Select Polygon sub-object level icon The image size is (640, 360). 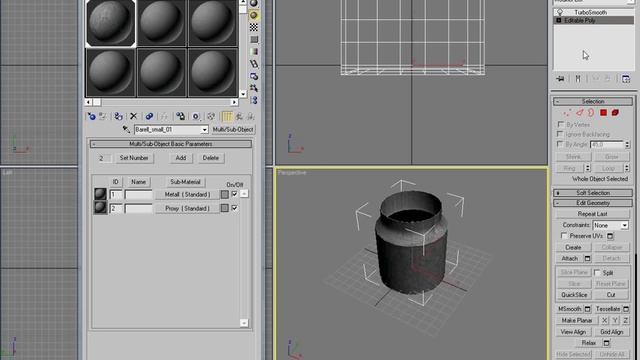coord(603,113)
